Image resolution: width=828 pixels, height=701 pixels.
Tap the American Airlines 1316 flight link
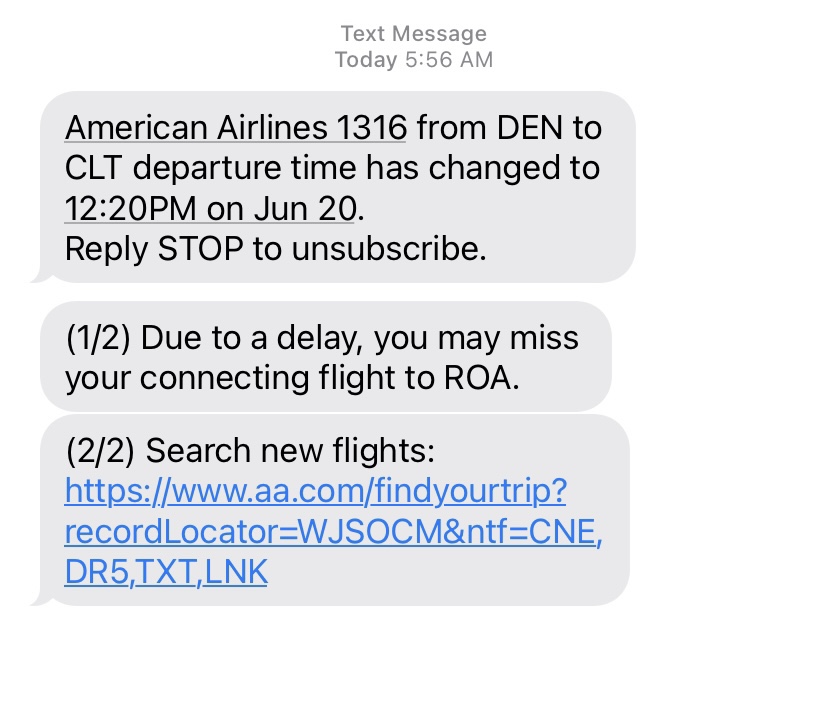(x=235, y=128)
